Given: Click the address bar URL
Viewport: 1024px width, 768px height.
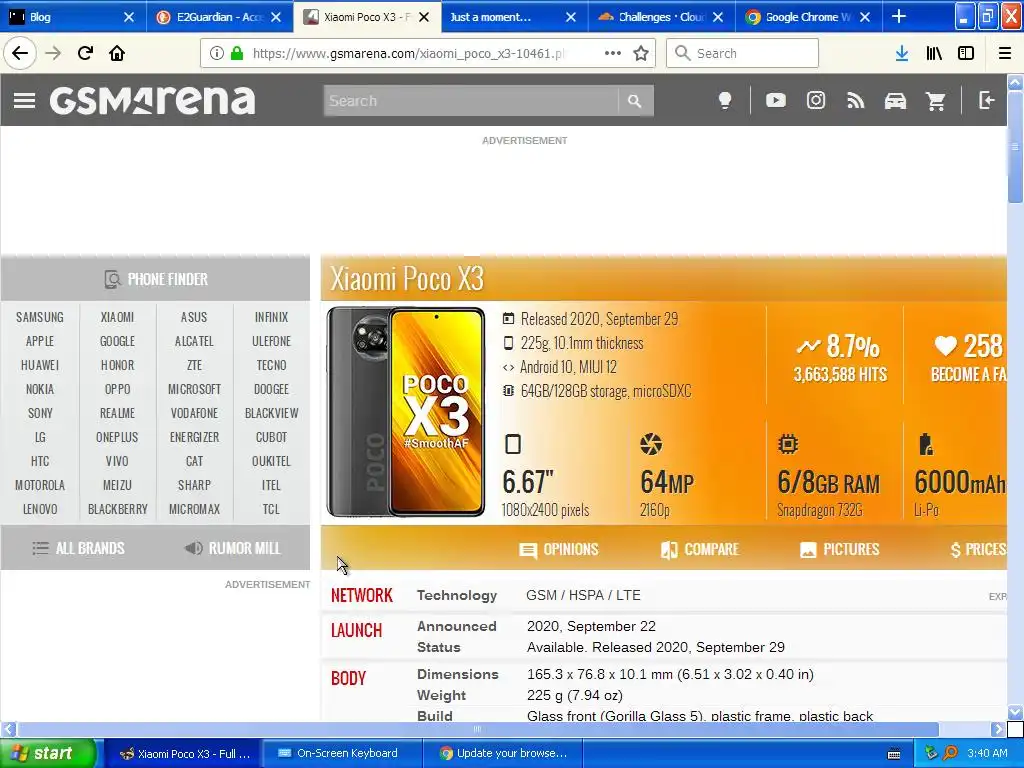Looking at the screenshot, I should (x=409, y=54).
